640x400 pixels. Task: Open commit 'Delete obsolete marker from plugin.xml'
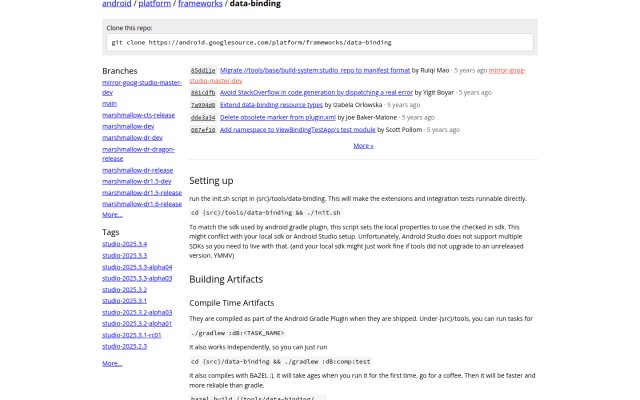click(278, 118)
